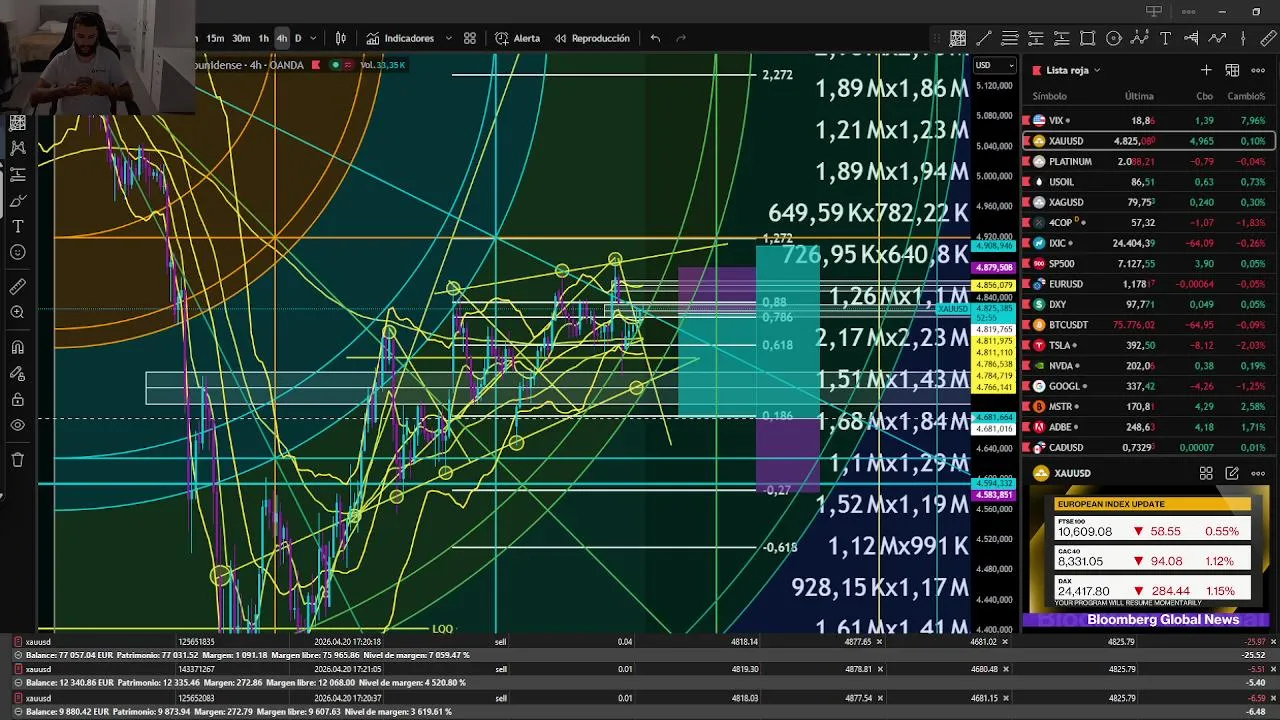
Task: Open three dots menu in XAUUSD details panel
Action: 1258,473
